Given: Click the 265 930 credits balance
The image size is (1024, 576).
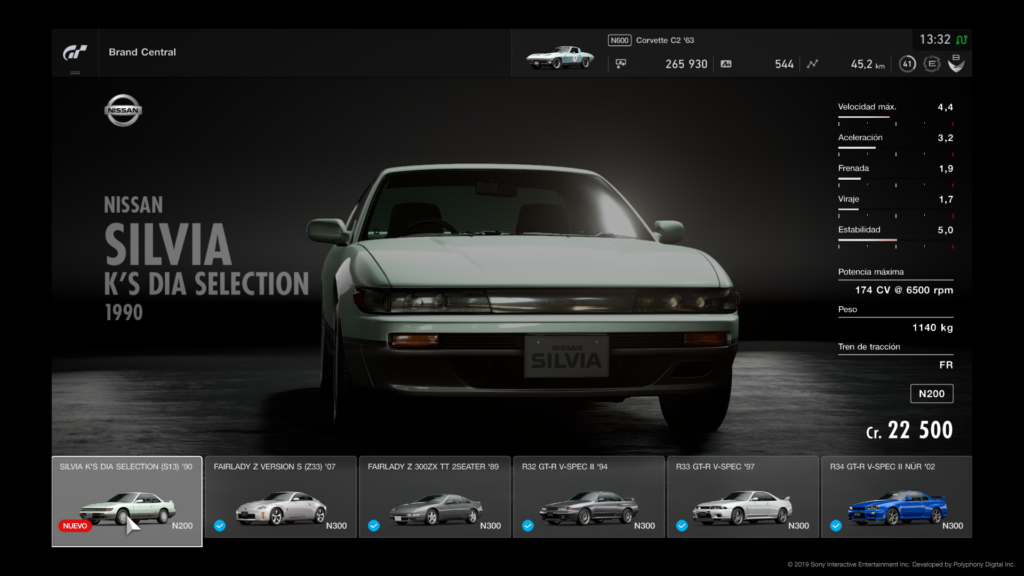Looking at the screenshot, I should pos(686,64).
